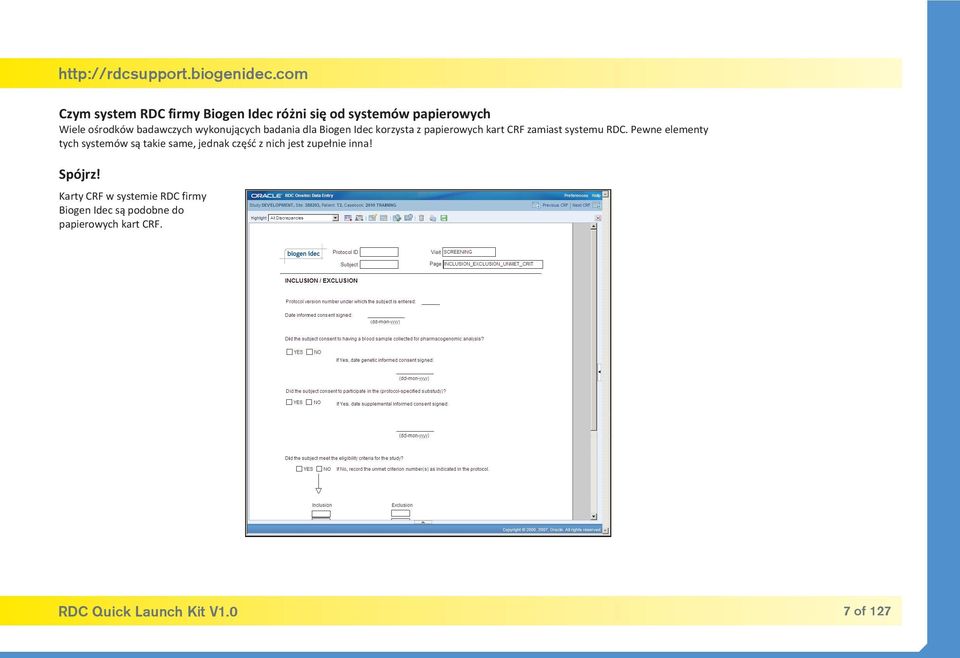Click the form scrollbar up arrow
The width and height of the screenshot is (960, 658).
593,226
